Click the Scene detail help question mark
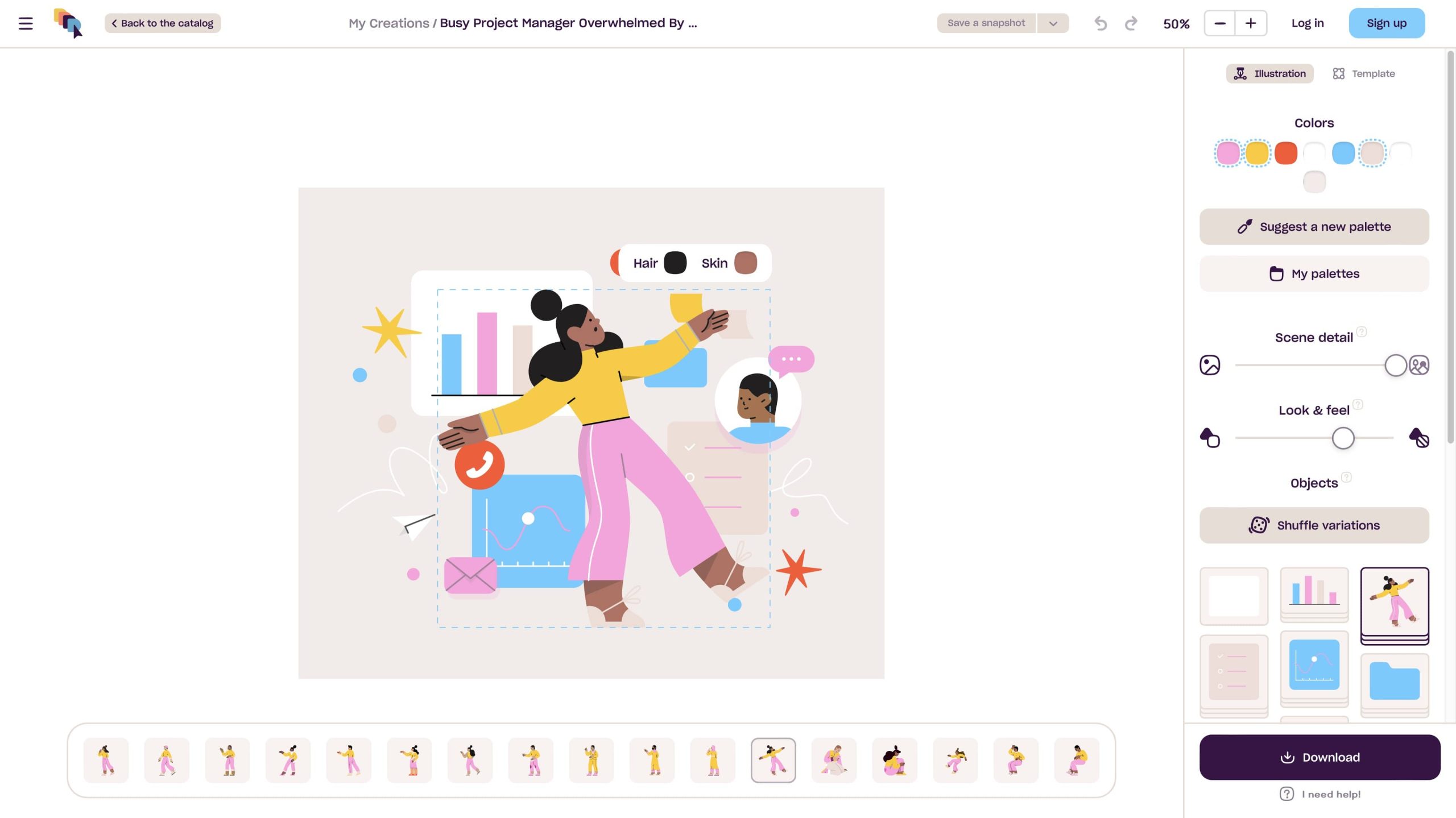The width and height of the screenshot is (1456, 818). [1362, 331]
